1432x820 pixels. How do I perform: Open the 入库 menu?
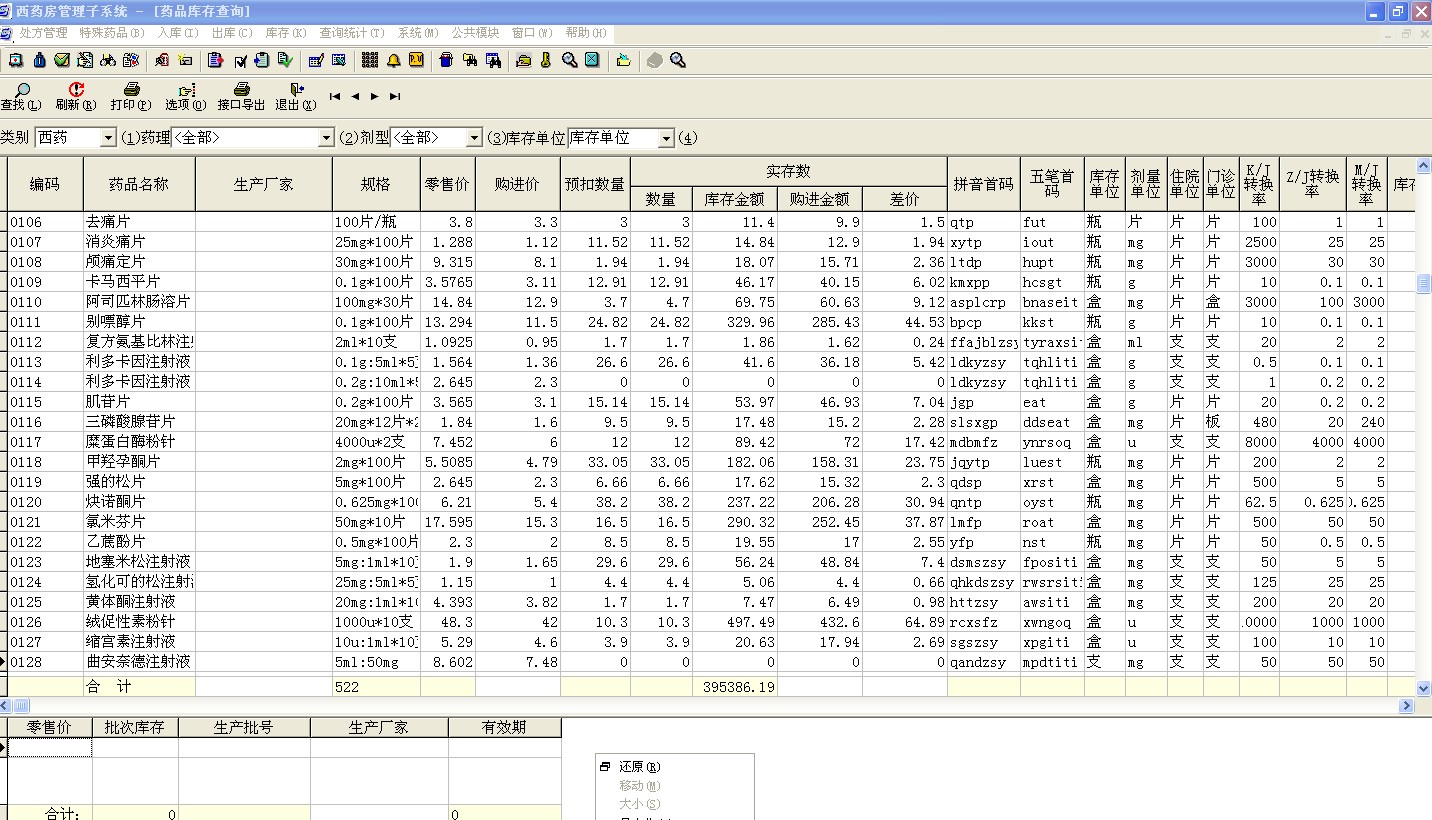178,33
